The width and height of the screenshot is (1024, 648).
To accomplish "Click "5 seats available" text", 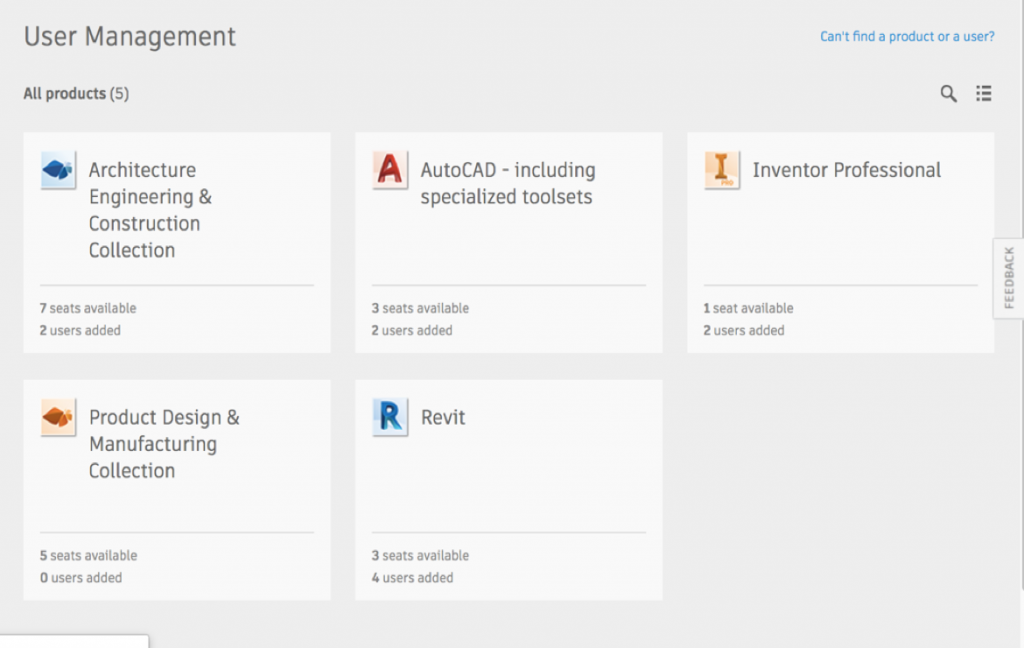I will (x=88, y=555).
